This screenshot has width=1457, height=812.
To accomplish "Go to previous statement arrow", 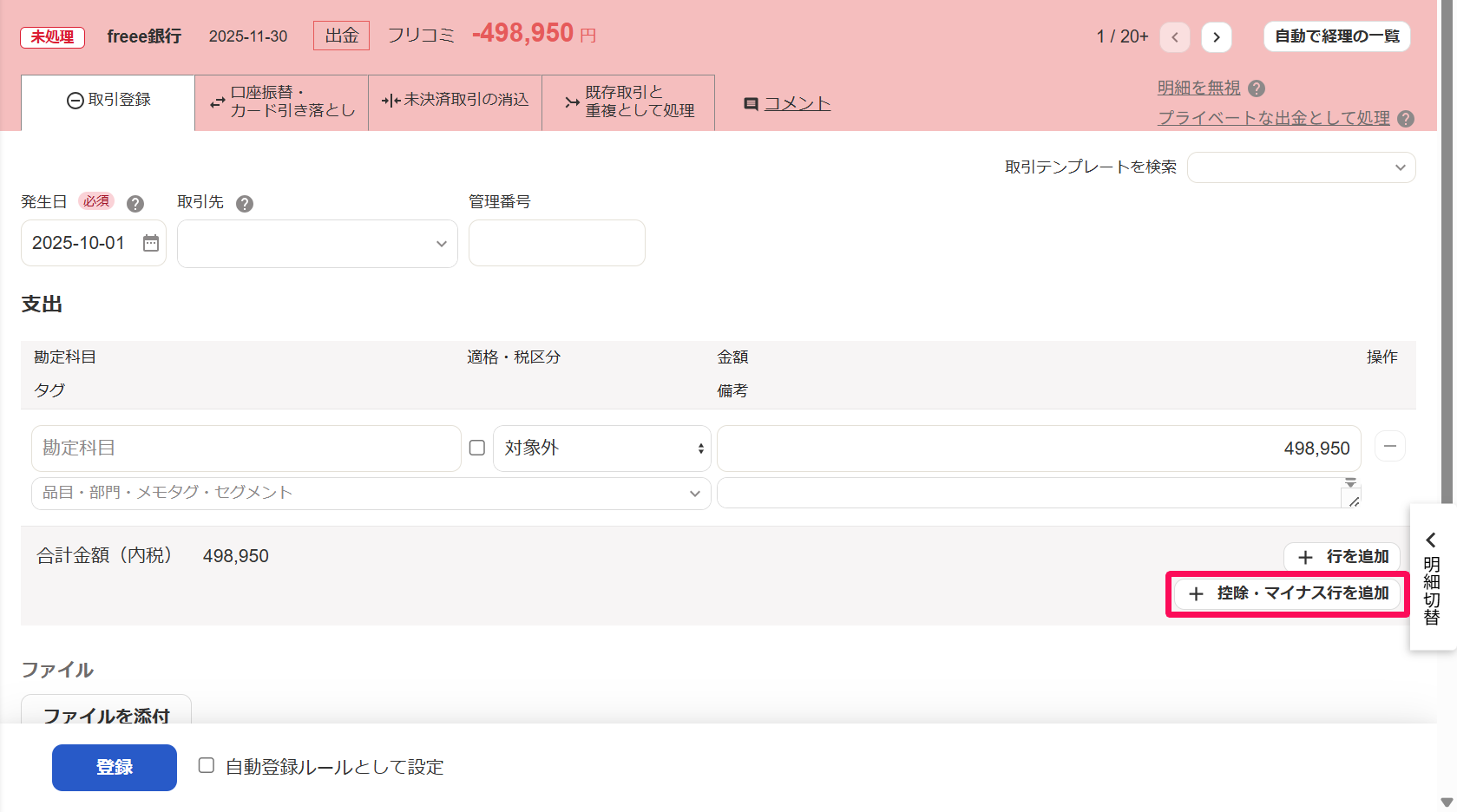I will tap(1175, 36).
